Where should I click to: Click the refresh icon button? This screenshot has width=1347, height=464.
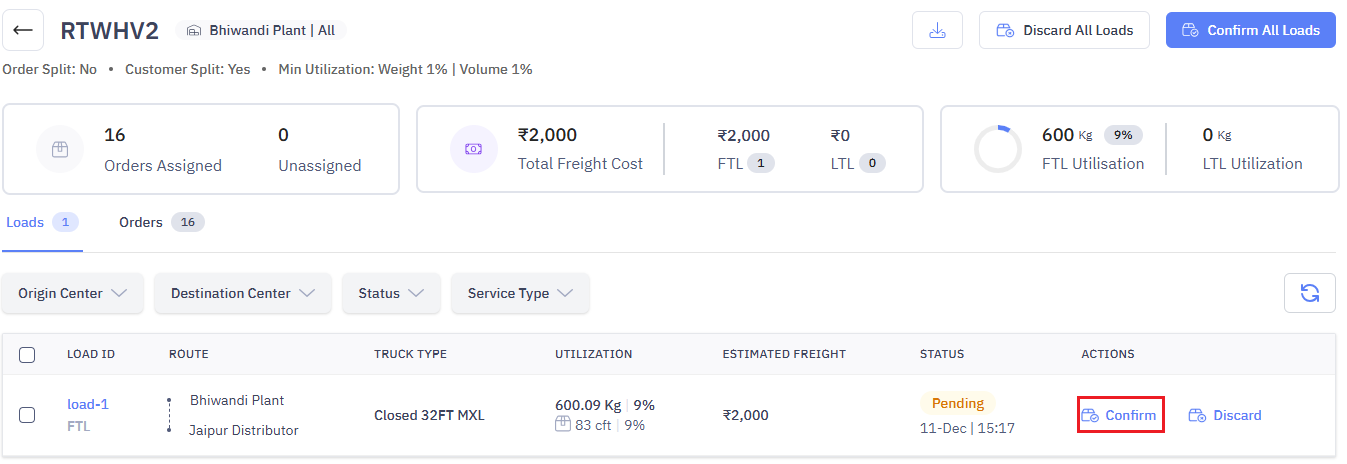pos(1309,293)
